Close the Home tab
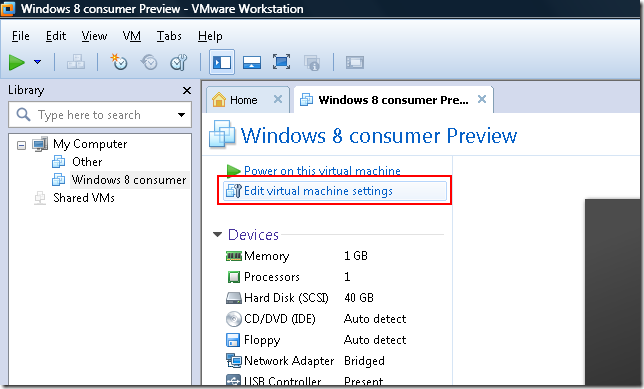The width and height of the screenshot is (644, 389). click(278, 99)
